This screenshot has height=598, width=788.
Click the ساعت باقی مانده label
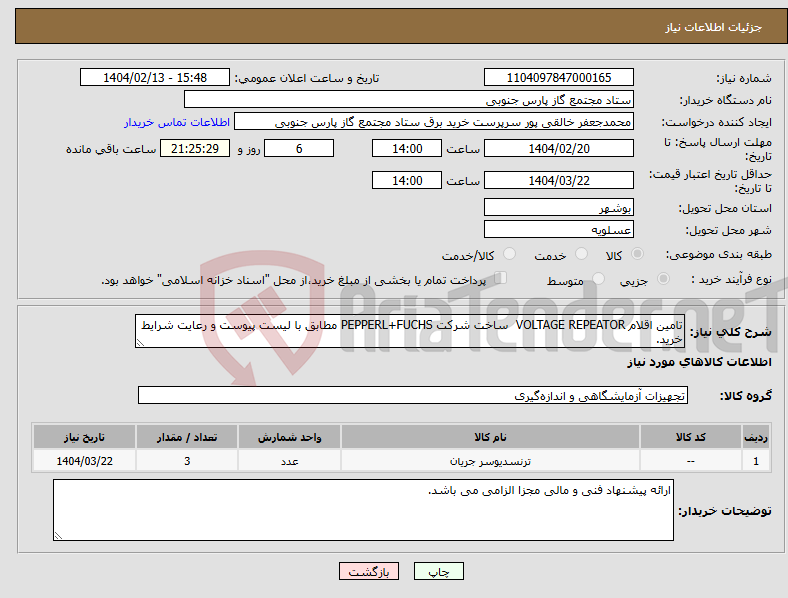coord(111,149)
